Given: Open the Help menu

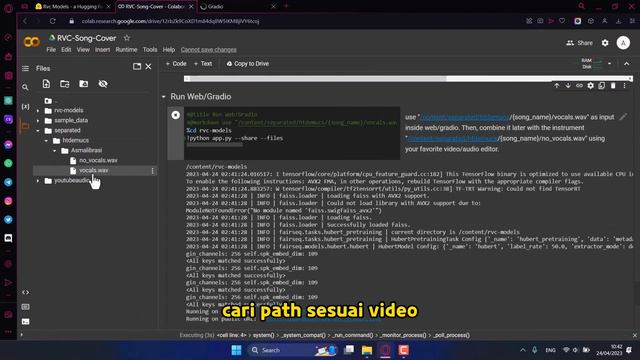Looking at the screenshot, I should pos(169,50).
